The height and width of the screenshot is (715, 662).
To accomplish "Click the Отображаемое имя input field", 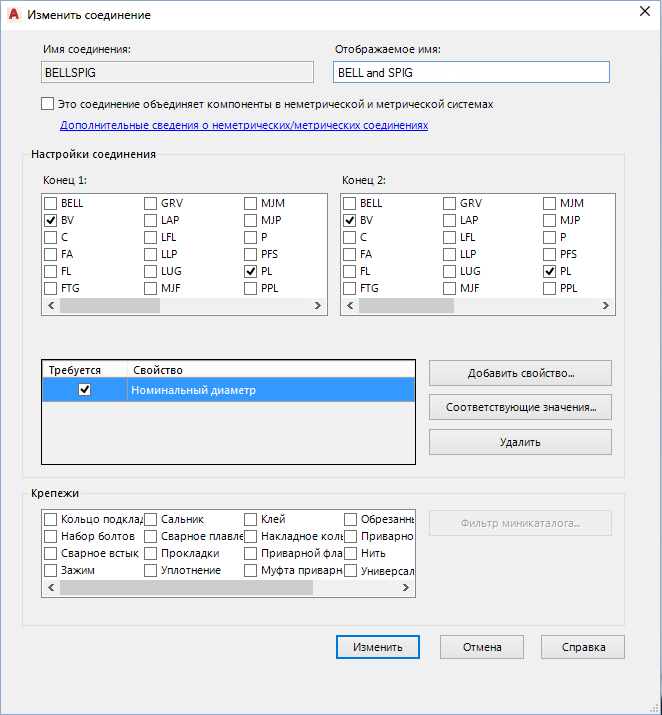I will coord(471,72).
